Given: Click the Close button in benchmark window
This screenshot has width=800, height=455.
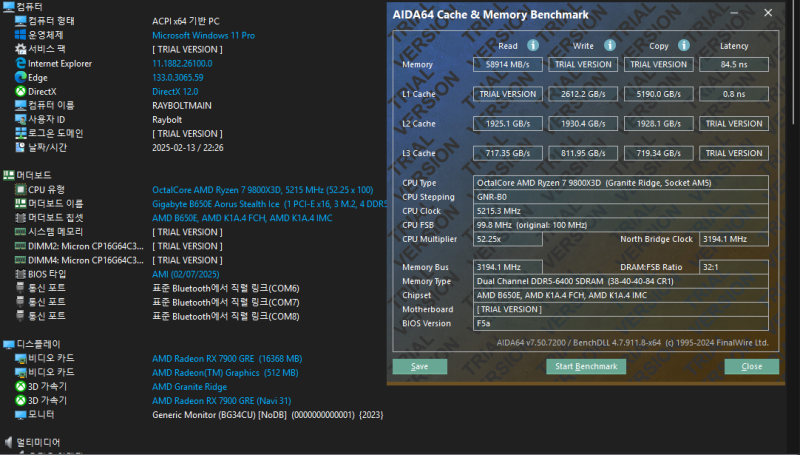Looking at the screenshot, I should [752, 366].
